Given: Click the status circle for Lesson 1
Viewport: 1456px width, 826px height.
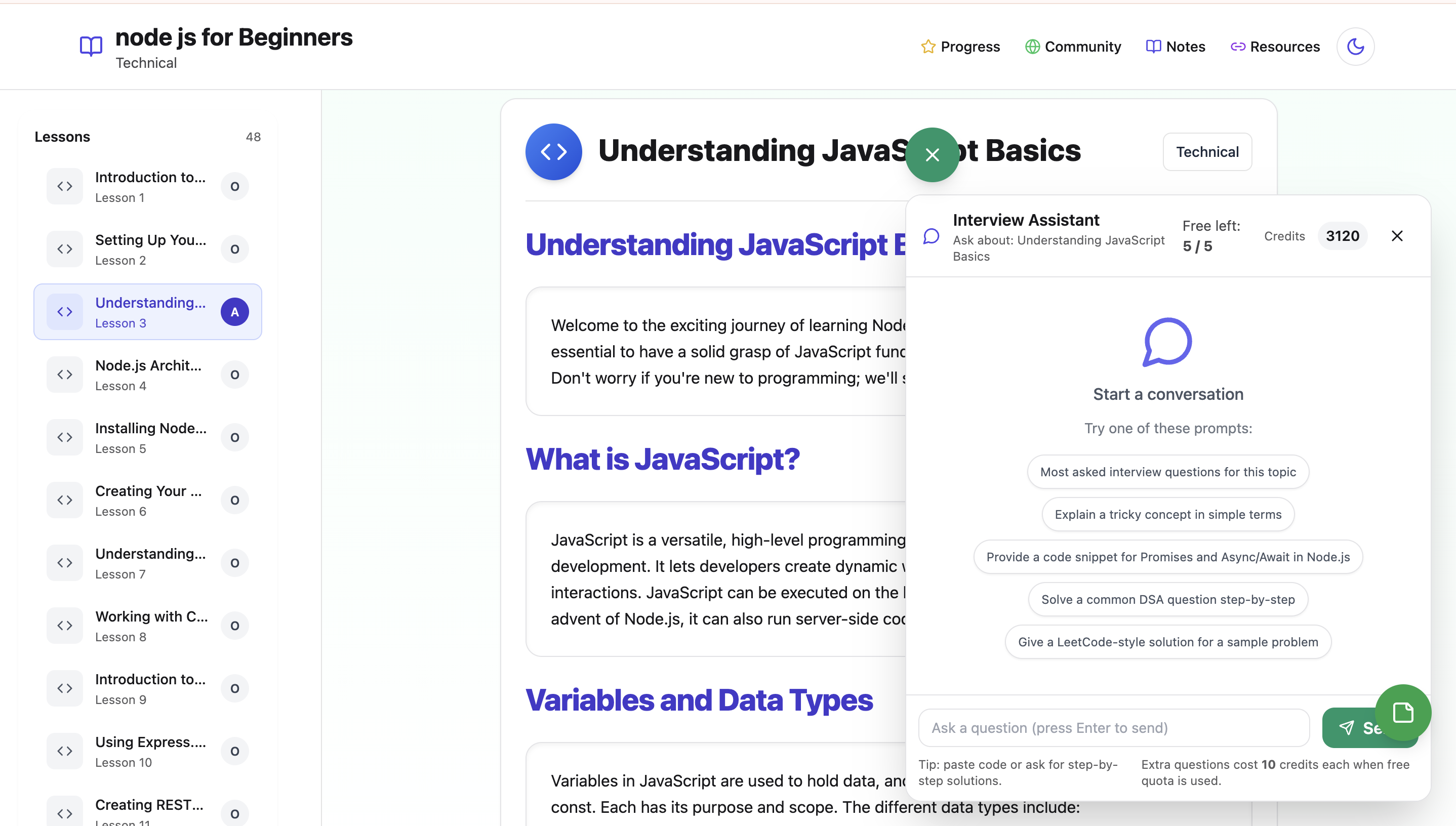Looking at the screenshot, I should click(x=235, y=187).
